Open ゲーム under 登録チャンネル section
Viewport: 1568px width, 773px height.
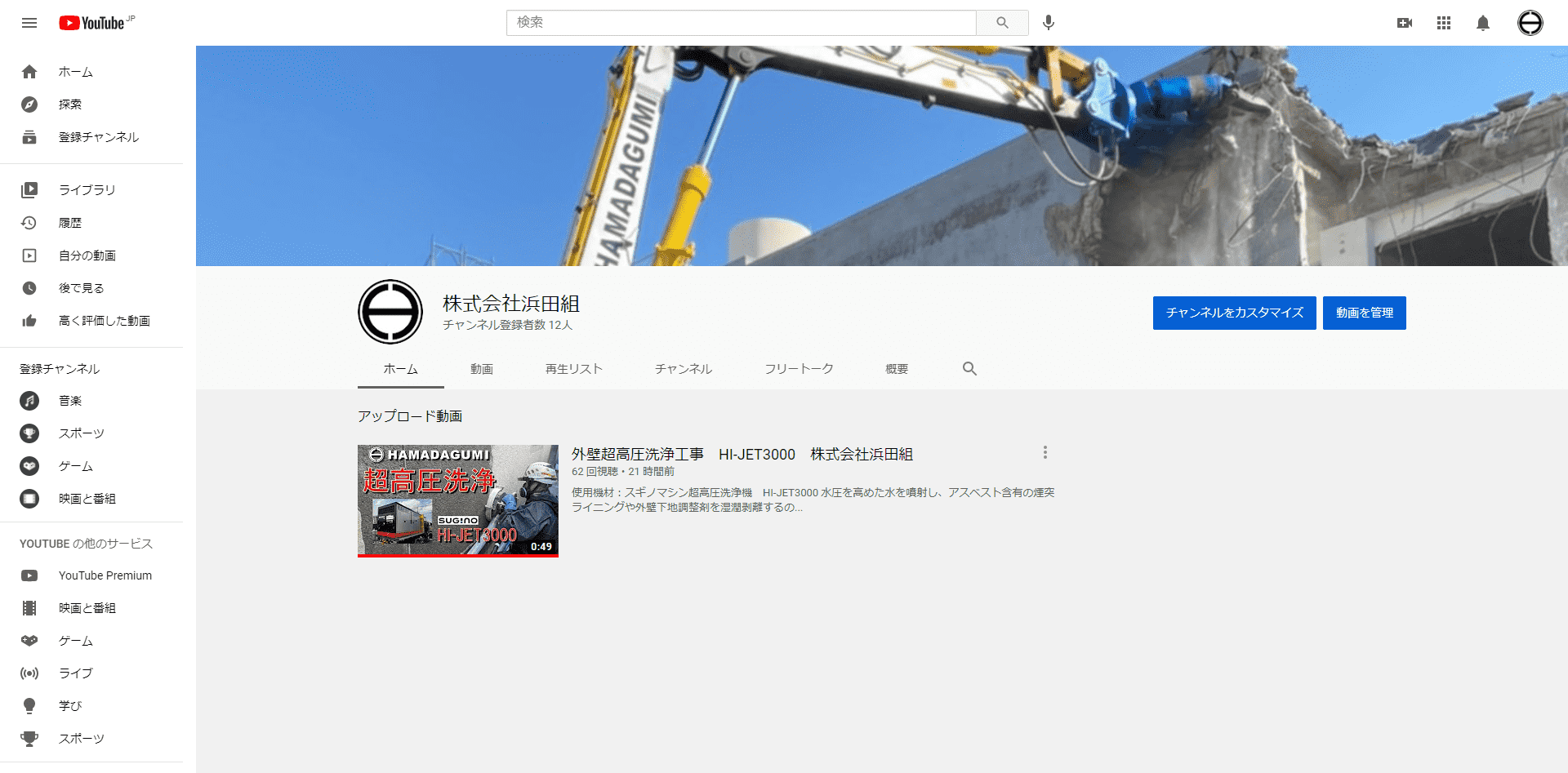(x=91, y=466)
